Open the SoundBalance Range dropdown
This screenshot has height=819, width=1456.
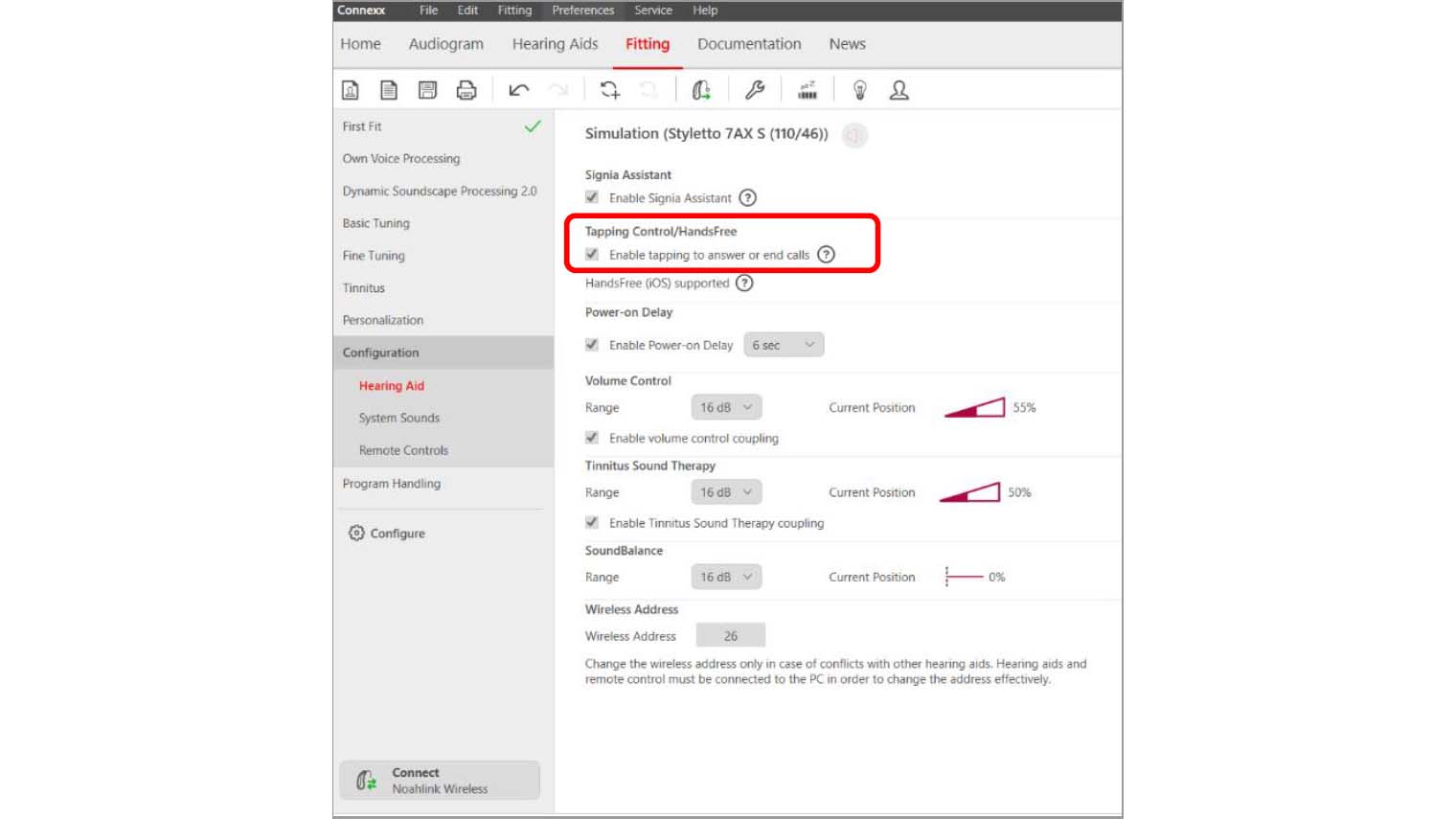726,577
